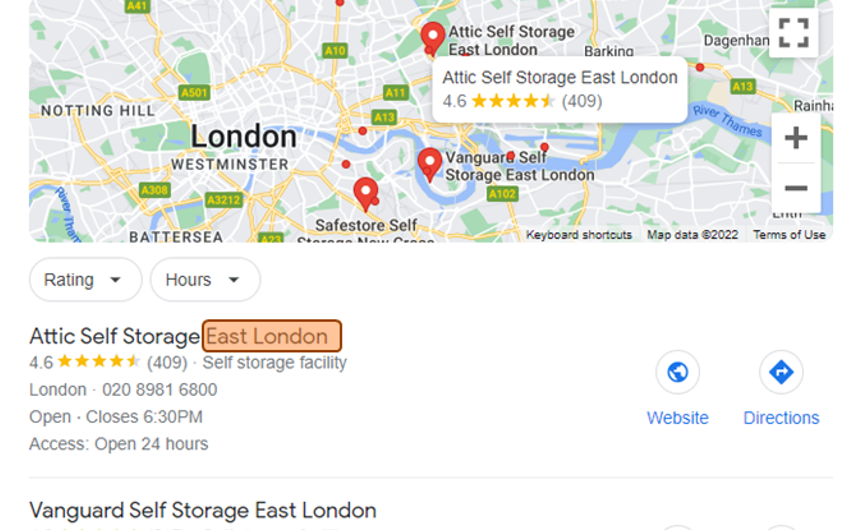The height and width of the screenshot is (530, 866).
Task: Select the Vanguard Self Storage map pin
Action: click(430, 164)
